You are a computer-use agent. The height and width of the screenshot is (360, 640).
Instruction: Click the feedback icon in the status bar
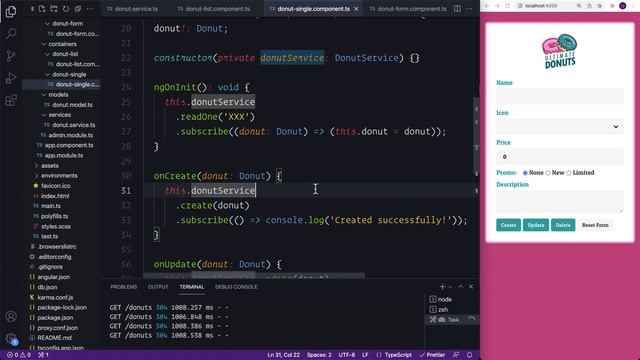[456, 355]
